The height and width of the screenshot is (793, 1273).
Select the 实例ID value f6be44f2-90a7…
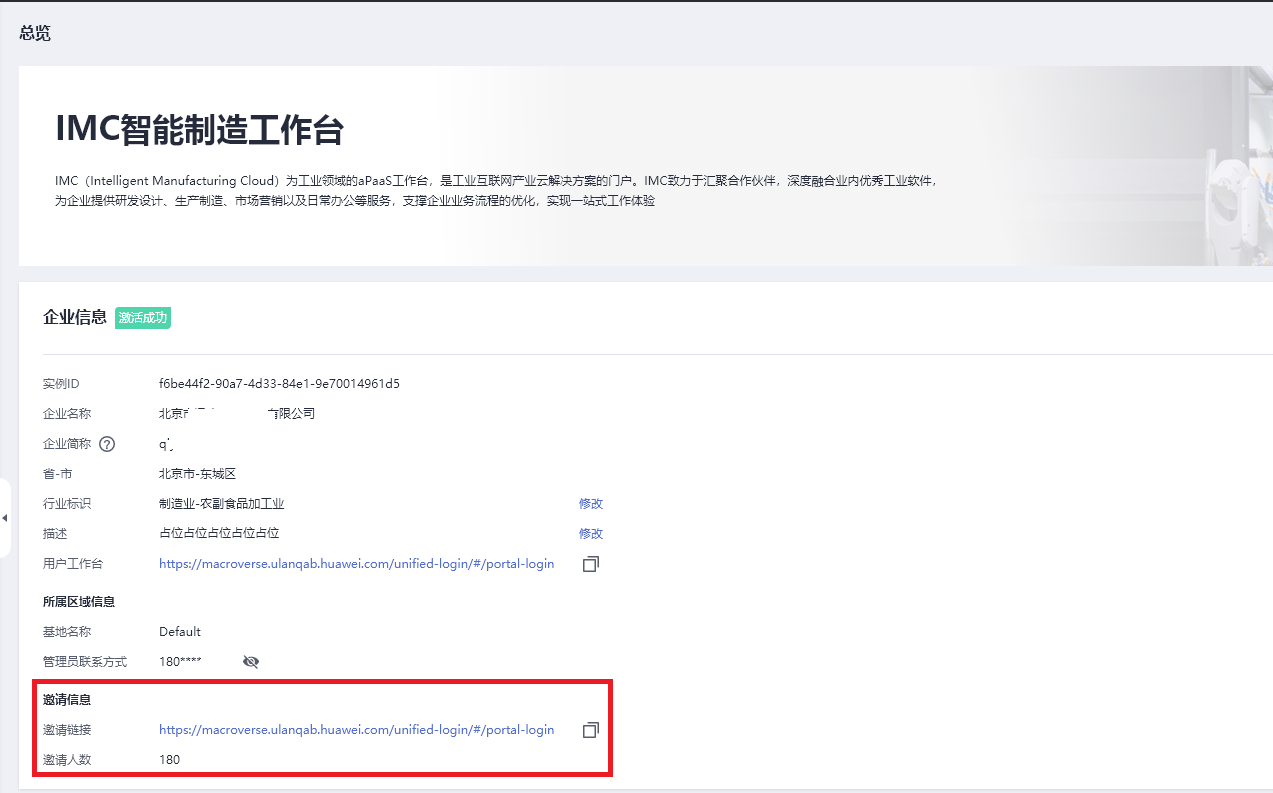coord(279,384)
